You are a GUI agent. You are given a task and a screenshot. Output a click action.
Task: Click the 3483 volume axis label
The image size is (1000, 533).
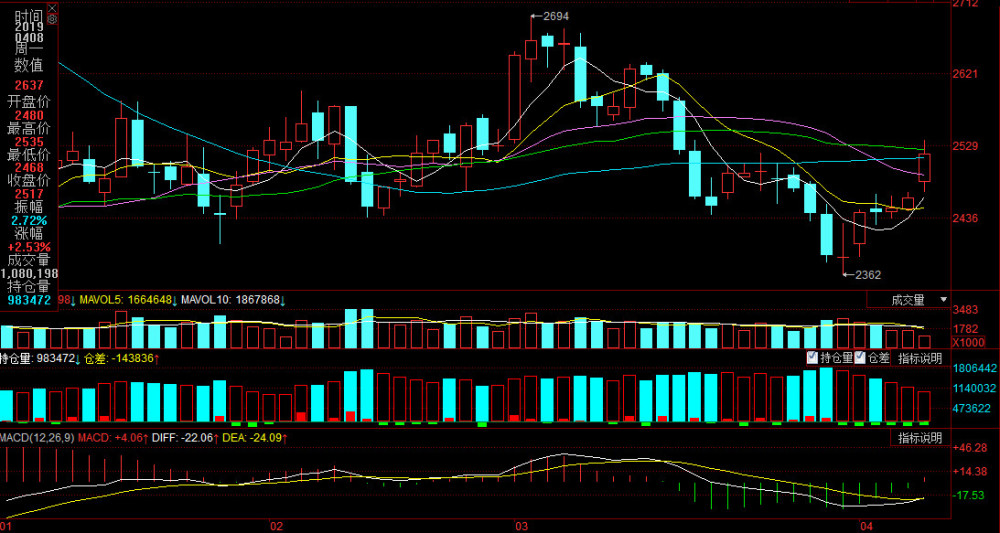tap(967, 310)
